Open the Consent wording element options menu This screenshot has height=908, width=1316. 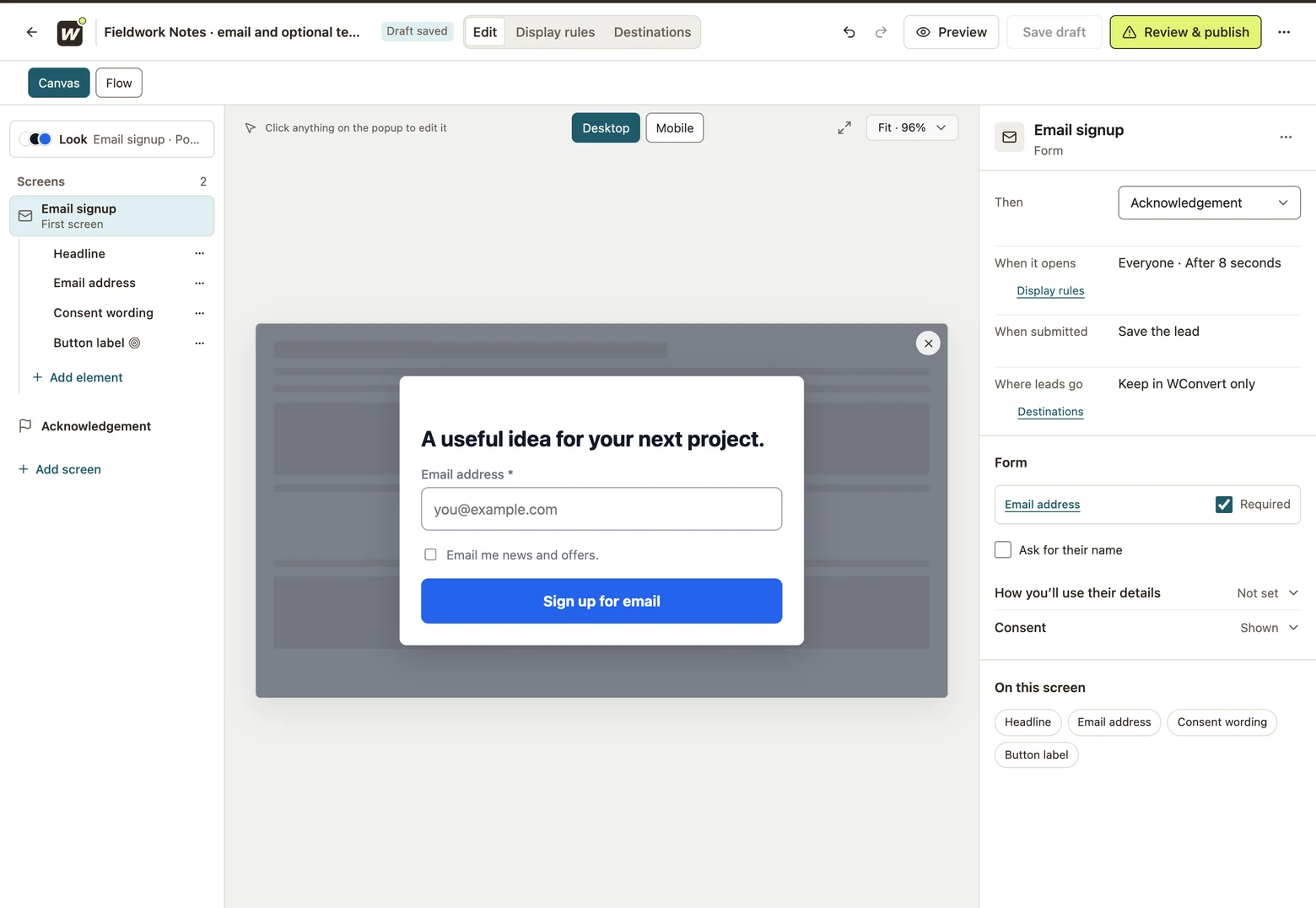[200, 313]
